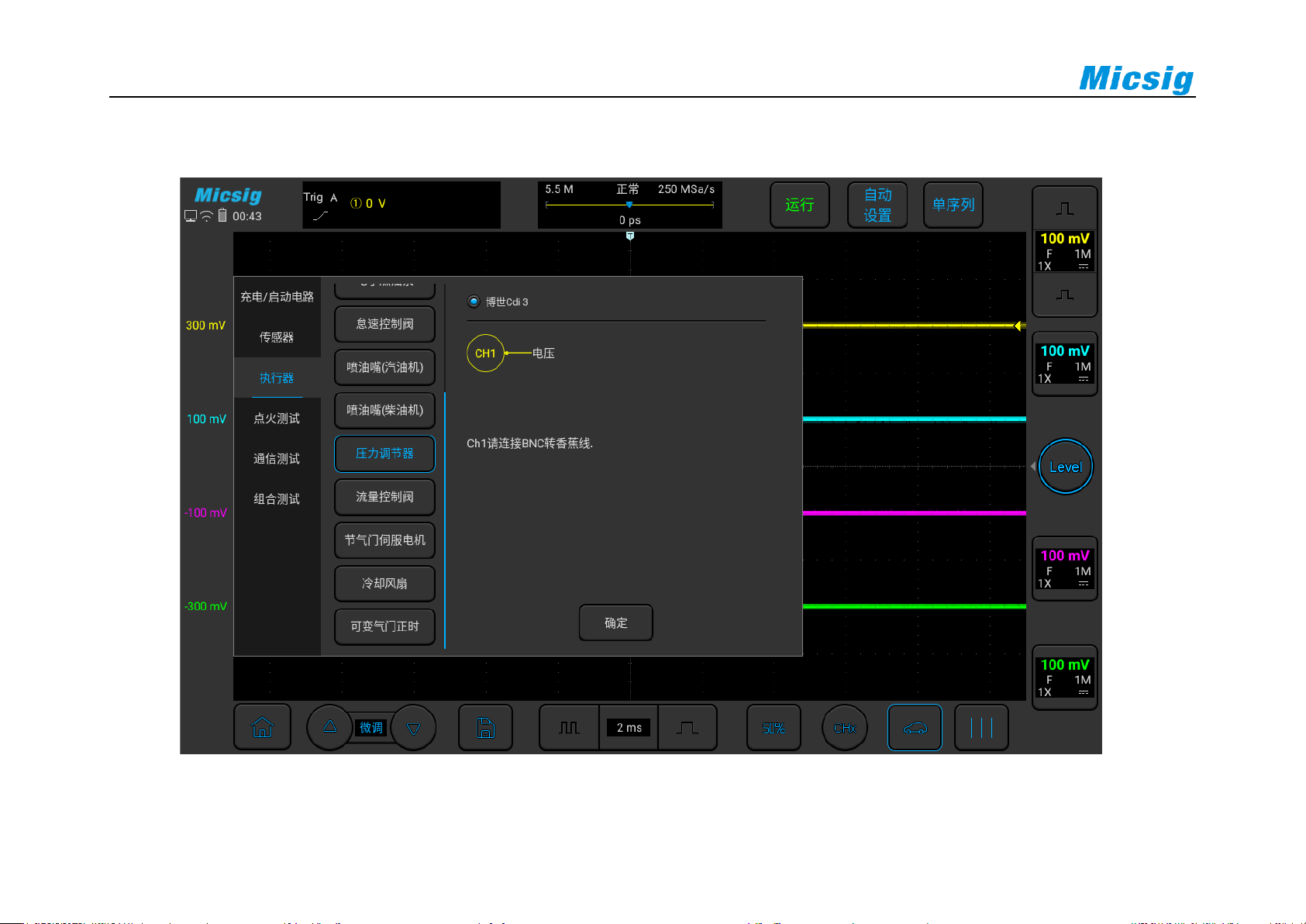The width and height of the screenshot is (1306, 924).
Task: Open 通信测试 communication test category
Action: pyautogui.click(x=277, y=459)
